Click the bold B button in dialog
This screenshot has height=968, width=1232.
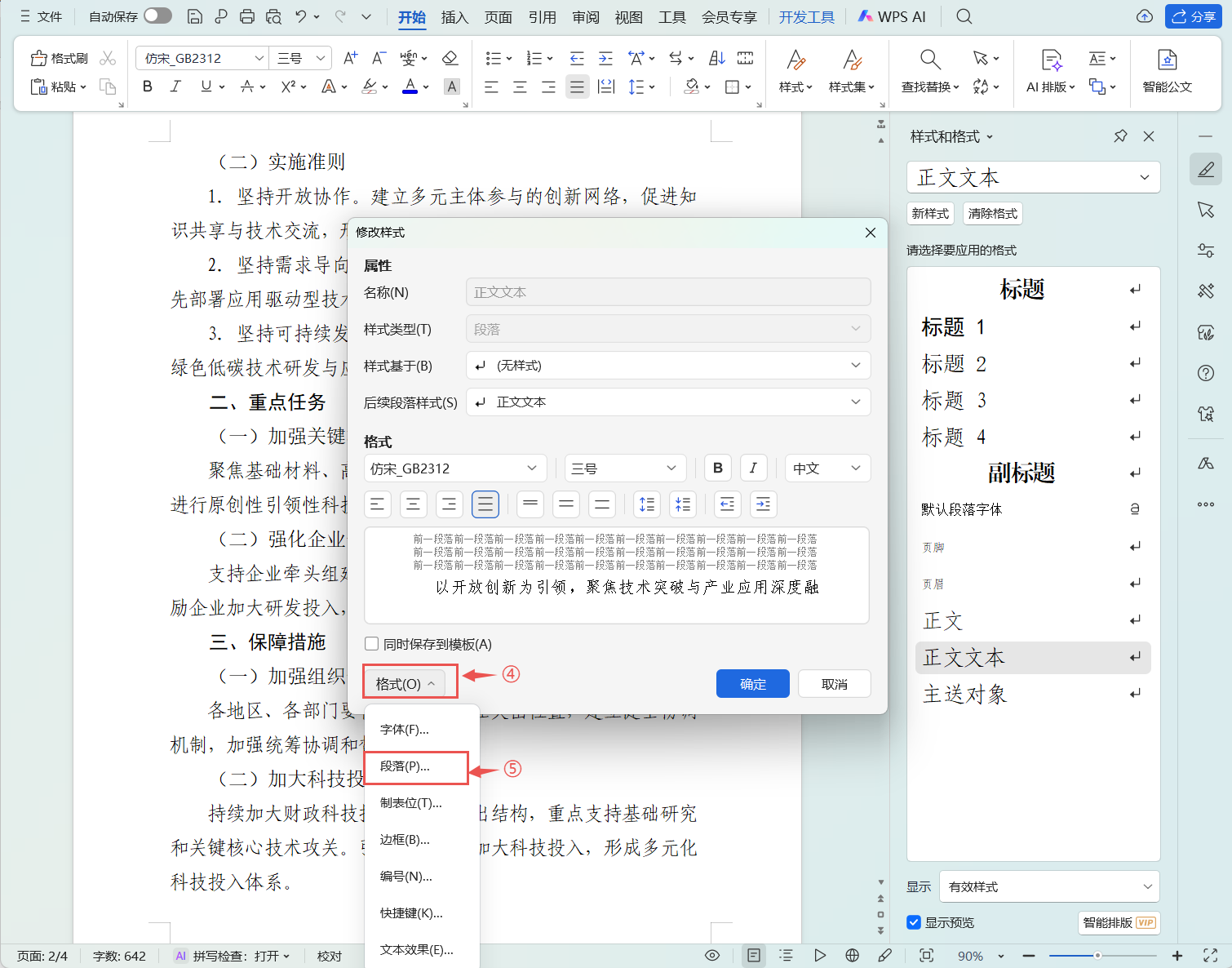pos(717,468)
